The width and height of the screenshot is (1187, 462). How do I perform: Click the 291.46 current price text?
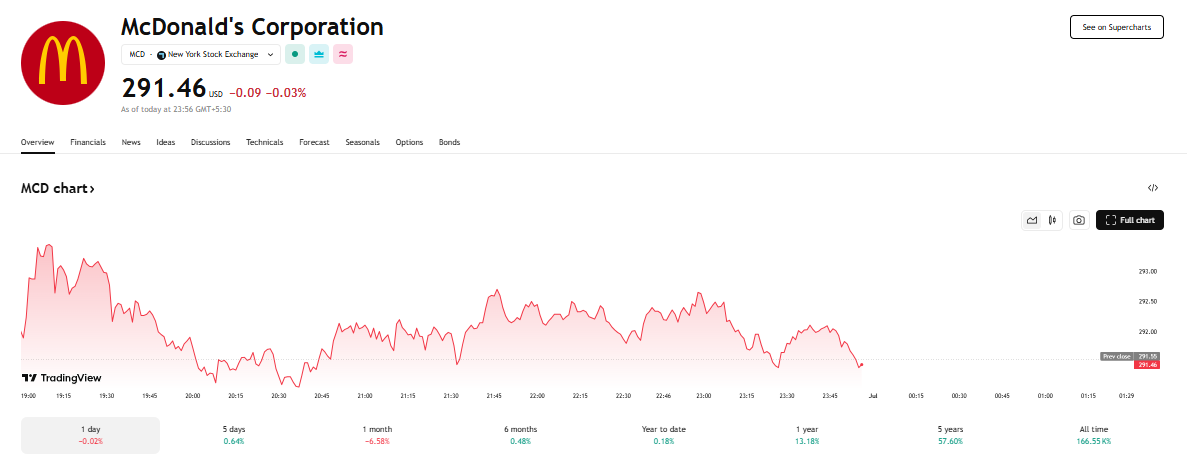click(x=164, y=88)
